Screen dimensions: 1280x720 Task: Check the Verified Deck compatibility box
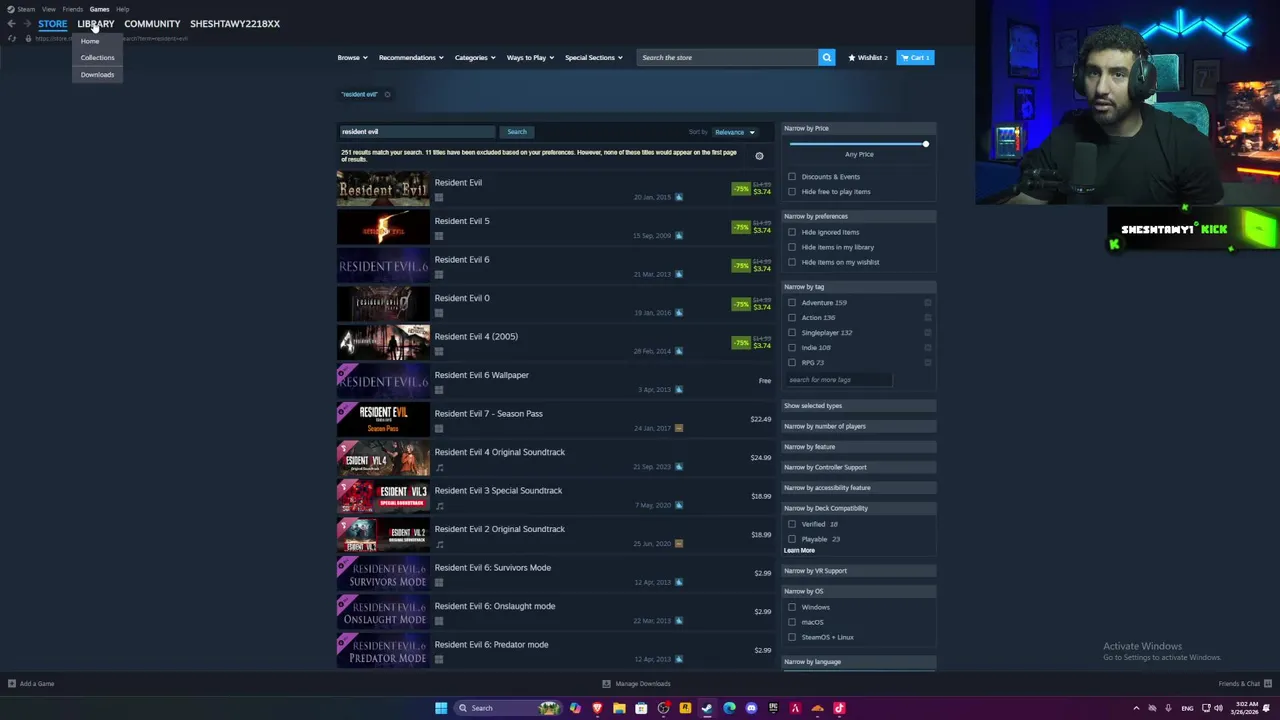792,524
